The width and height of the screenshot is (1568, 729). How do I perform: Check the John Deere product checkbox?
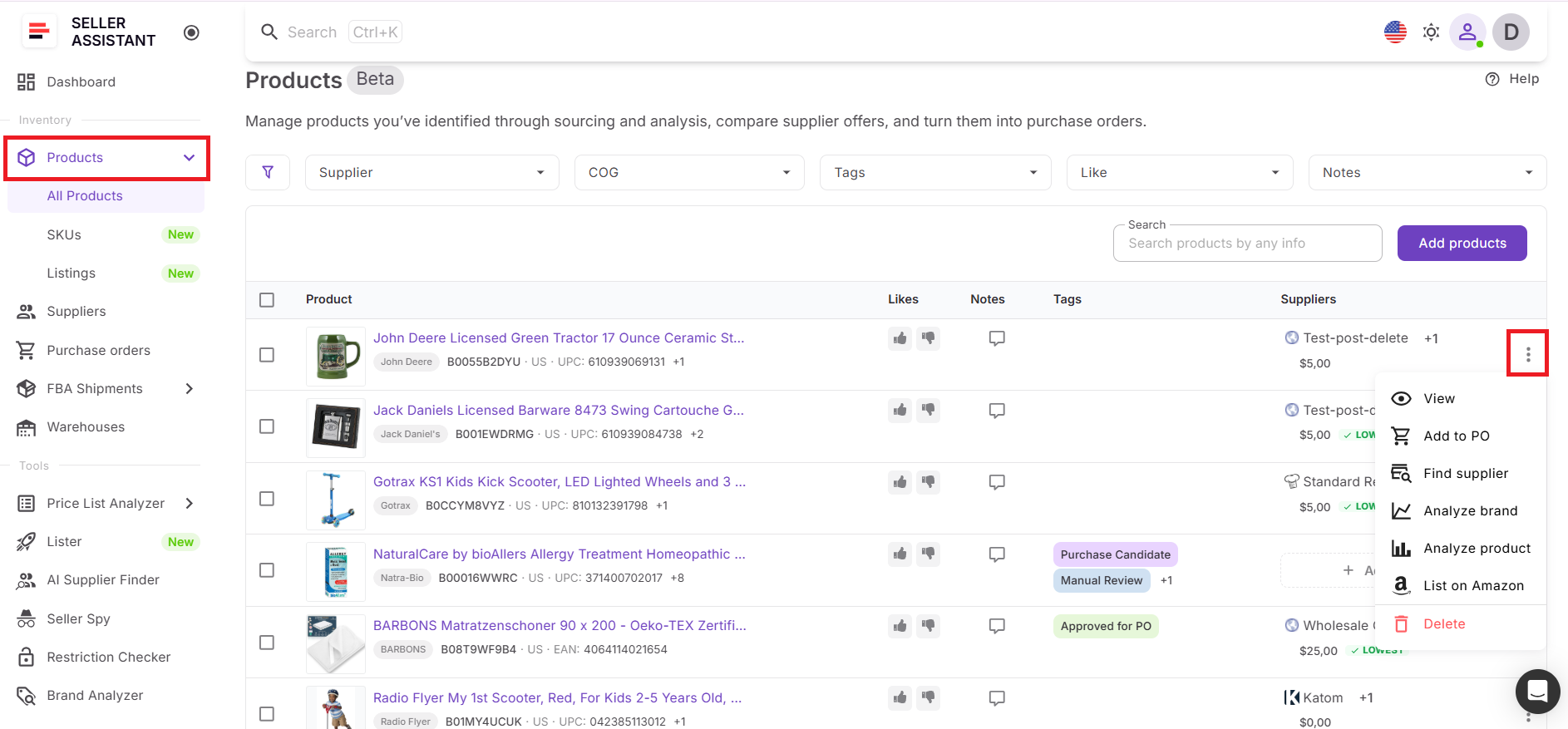(267, 355)
